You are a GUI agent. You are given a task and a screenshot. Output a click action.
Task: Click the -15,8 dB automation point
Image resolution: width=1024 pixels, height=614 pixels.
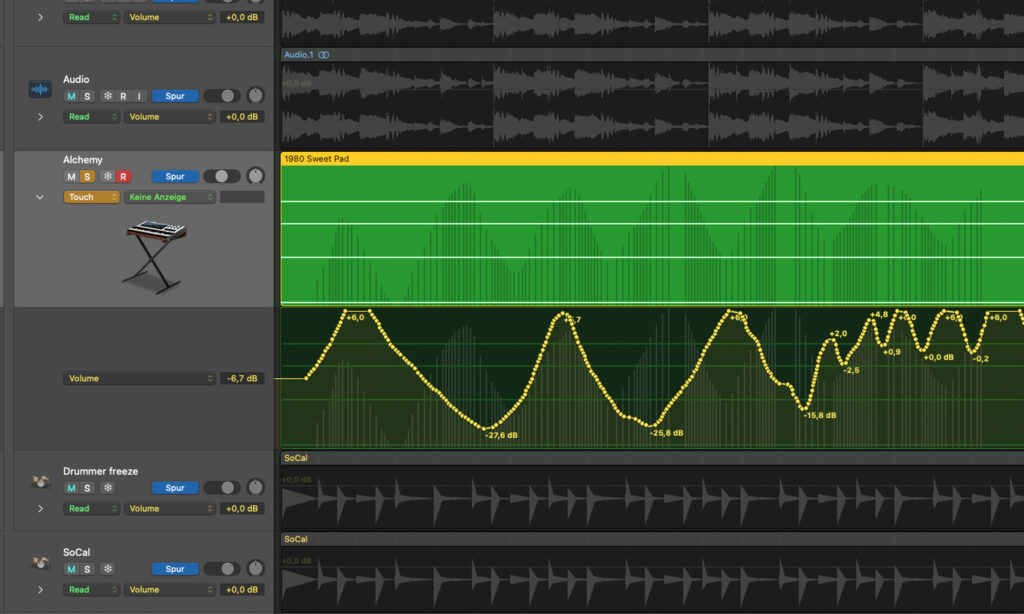805,409
